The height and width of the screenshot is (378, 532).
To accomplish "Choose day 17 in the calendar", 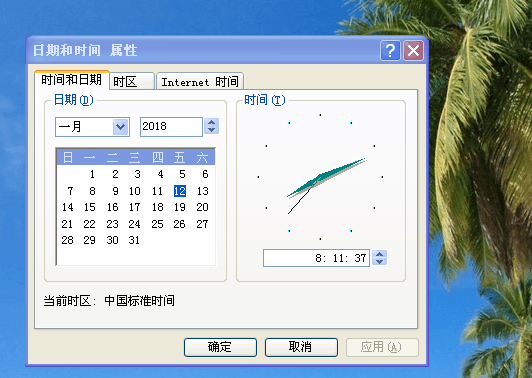I will pos(135,207).
